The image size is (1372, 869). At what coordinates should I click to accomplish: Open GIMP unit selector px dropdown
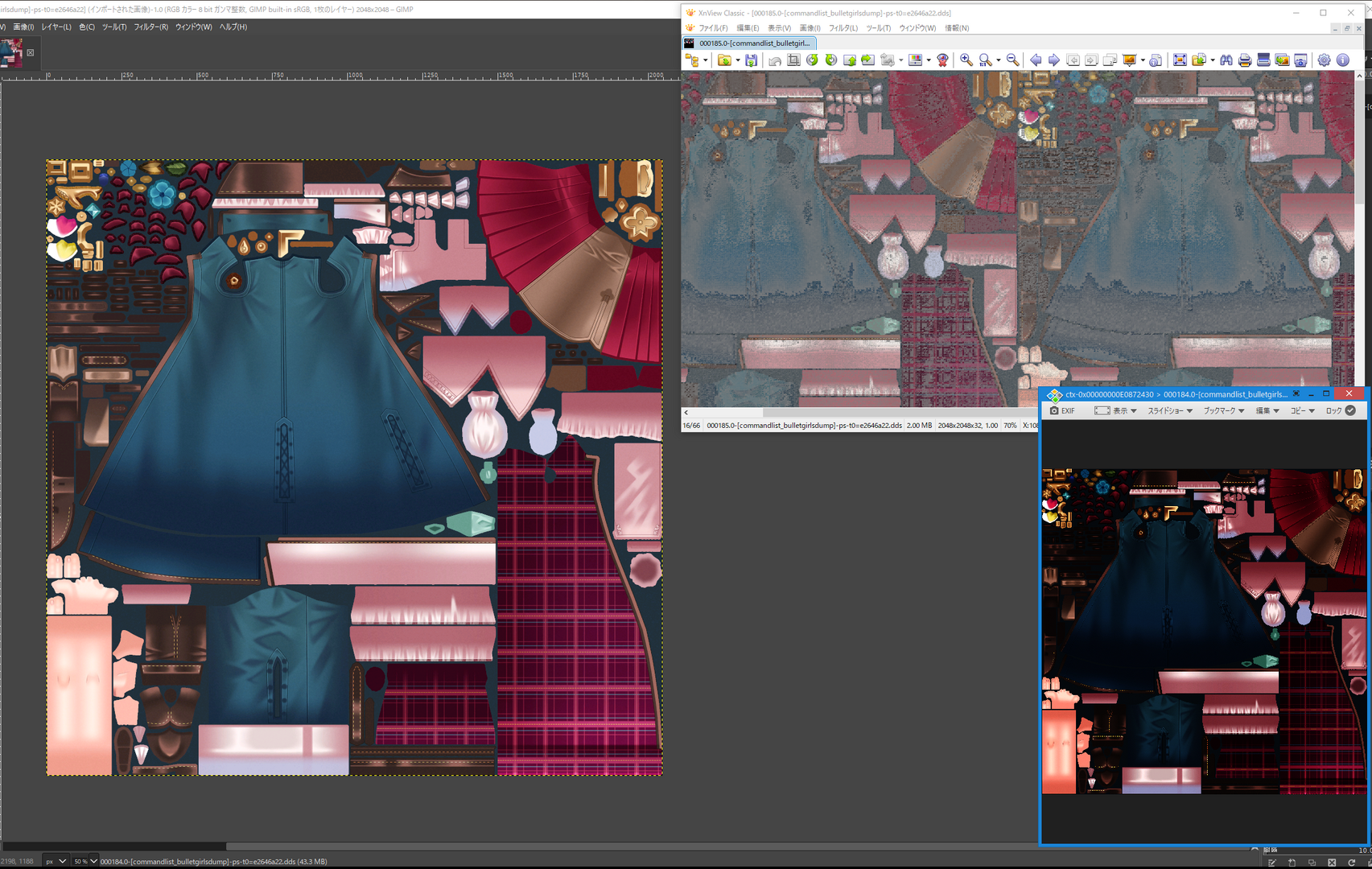[x=56, y=861]
